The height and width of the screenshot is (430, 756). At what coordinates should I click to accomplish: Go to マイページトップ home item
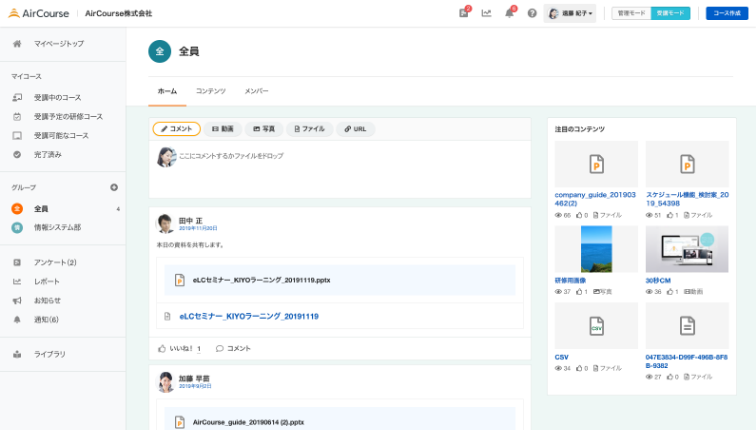[58, 44]
